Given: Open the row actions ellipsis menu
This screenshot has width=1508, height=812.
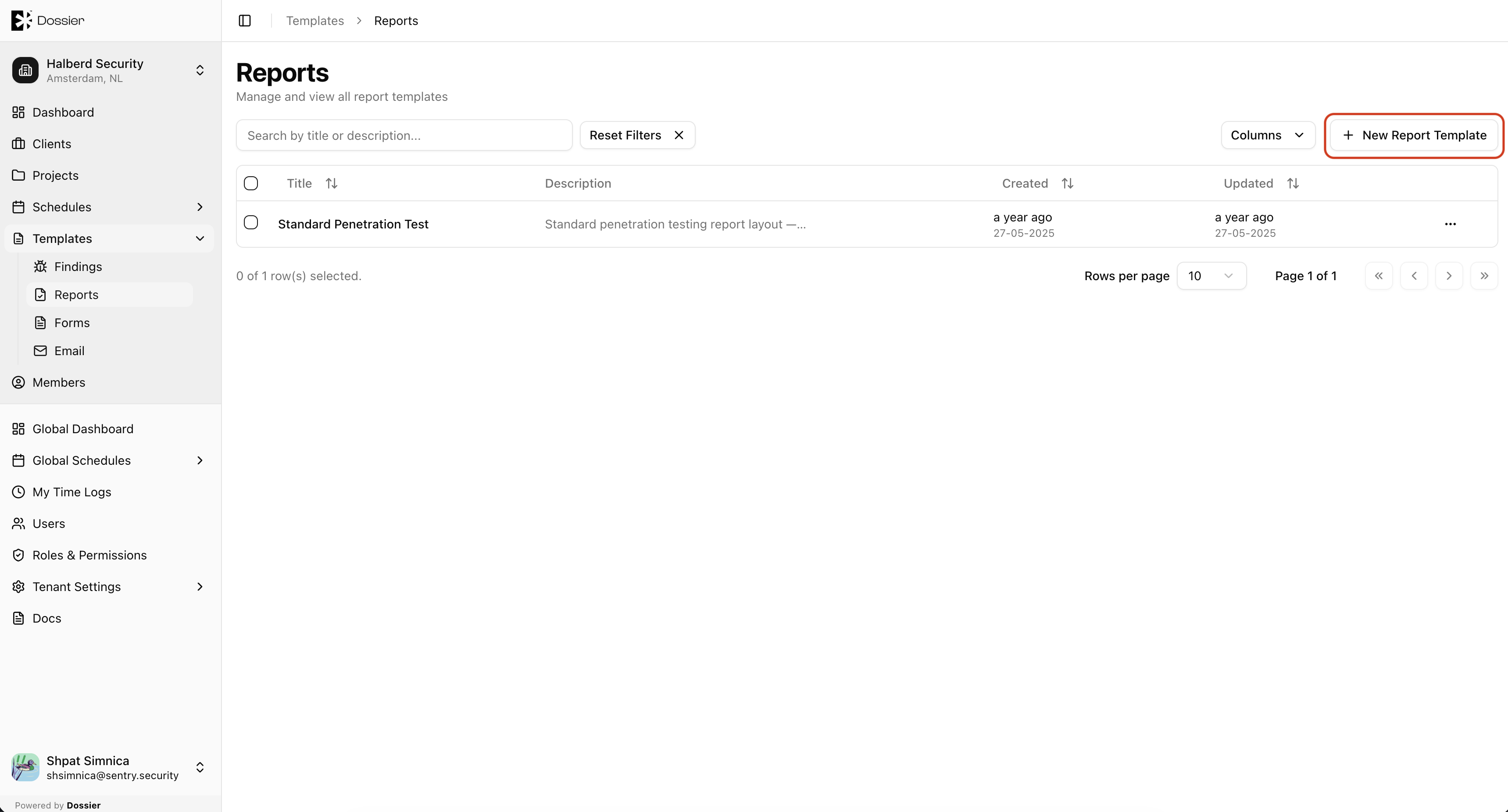Looking at the screenshot, I should (1450, 224).
